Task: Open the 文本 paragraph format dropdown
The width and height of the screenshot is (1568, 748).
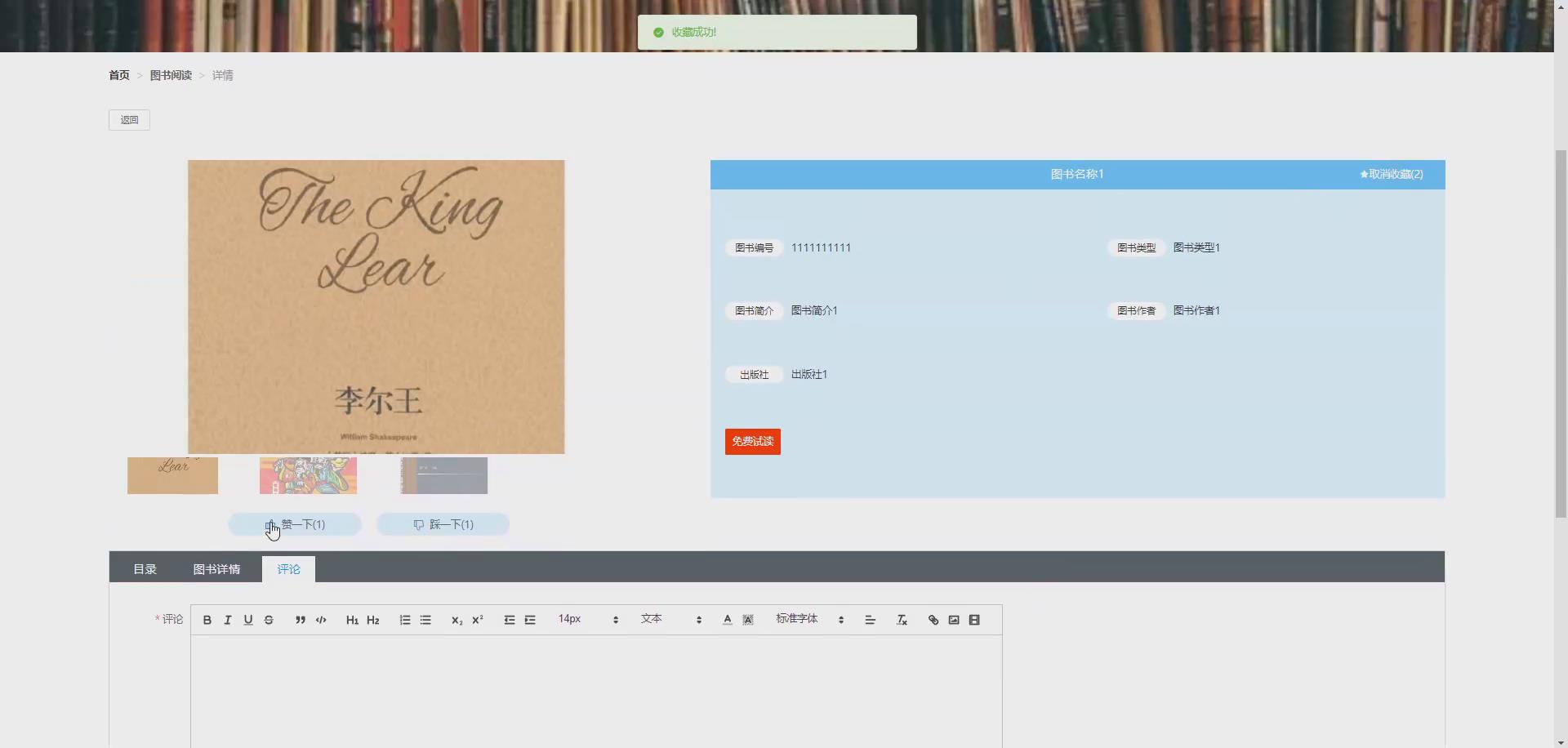Action: [x=671, y=620]
